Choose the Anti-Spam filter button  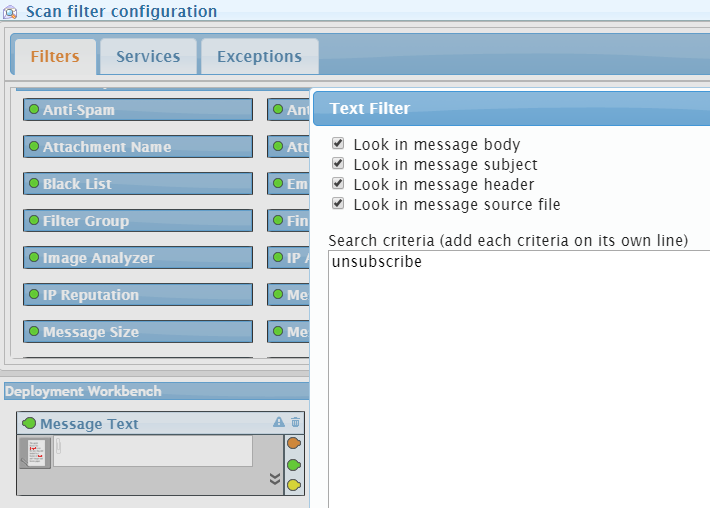[x=138, y=110]
